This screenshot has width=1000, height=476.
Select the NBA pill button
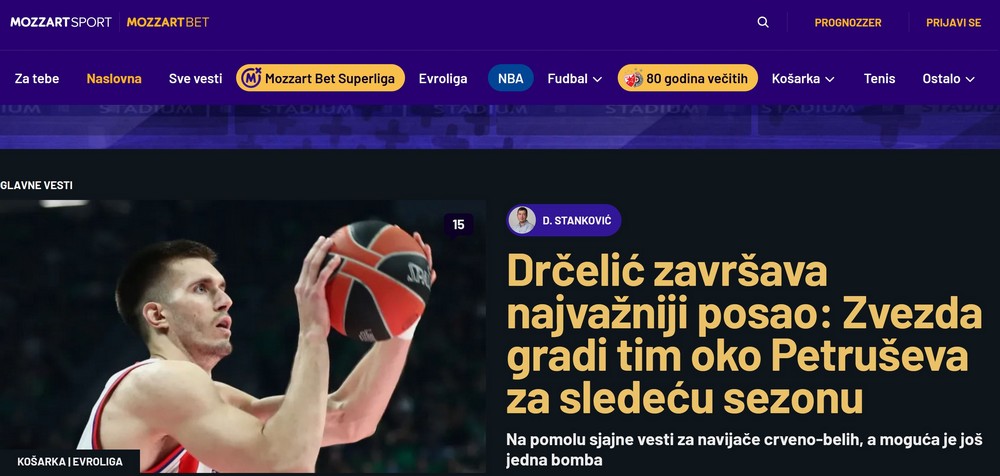tap(511, 78)
